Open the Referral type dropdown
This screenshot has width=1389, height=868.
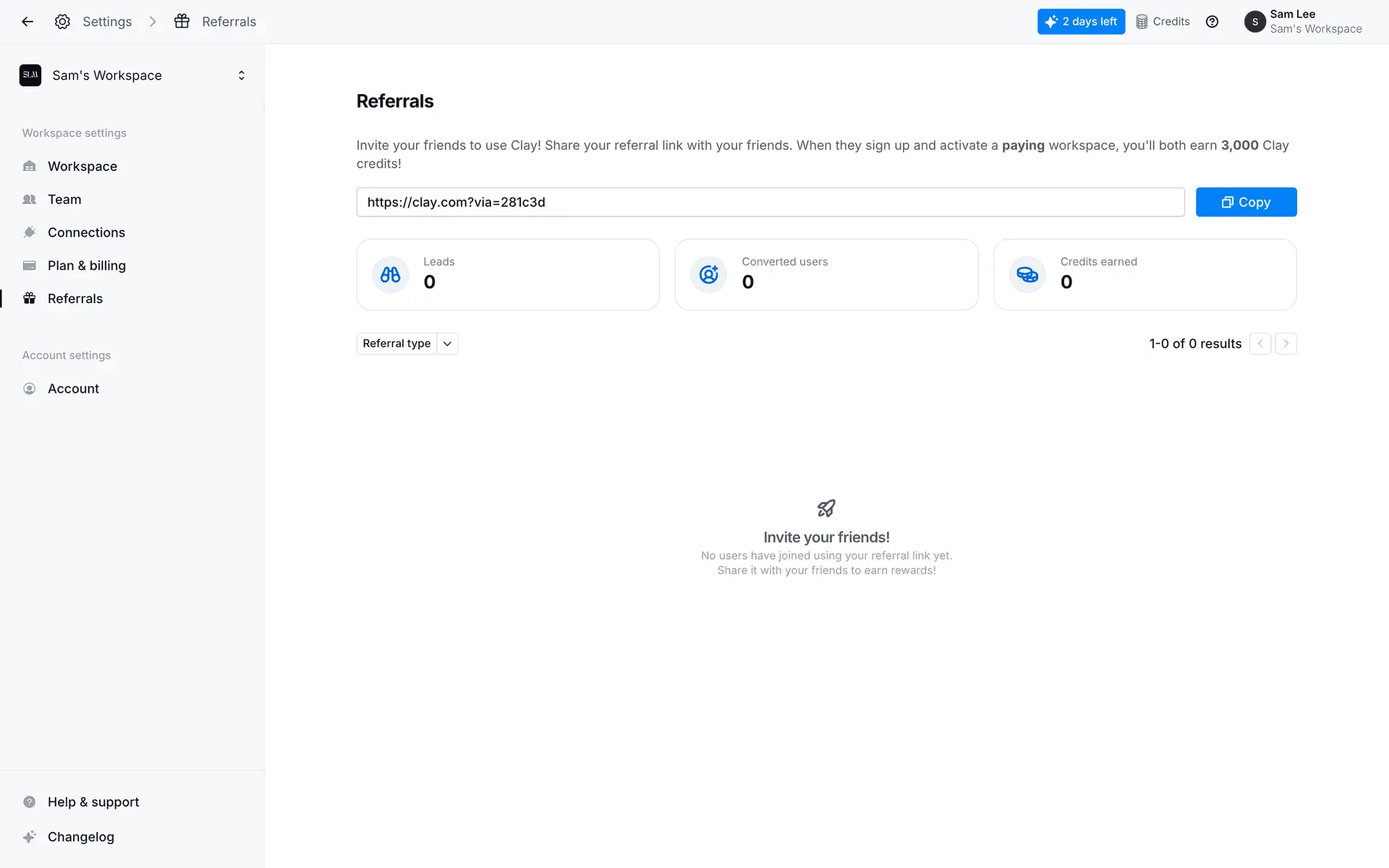[396, 344]
